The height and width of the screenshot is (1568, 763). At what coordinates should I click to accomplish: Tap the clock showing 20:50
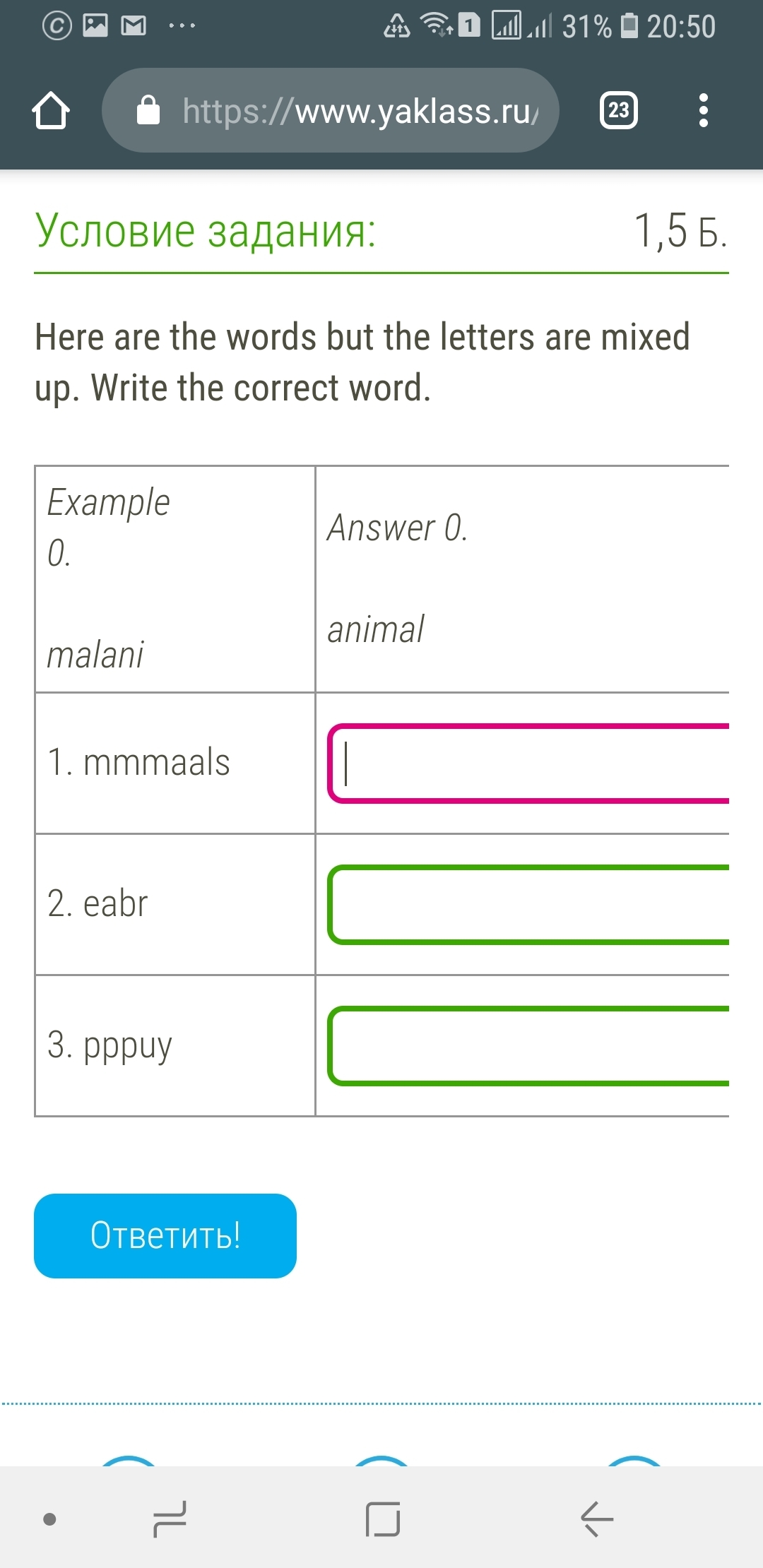point(681,27)
